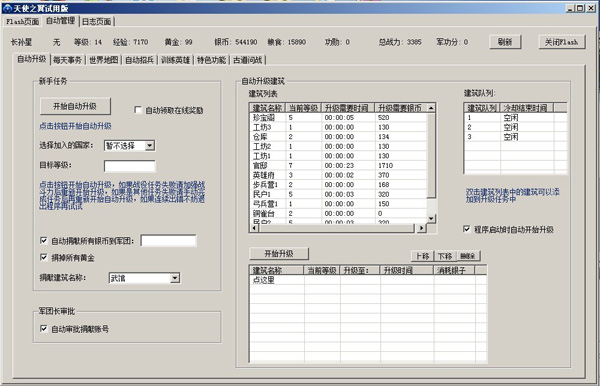Click the building list scroll up arrow
Screen dimensions: 600x386
(431, 108)
